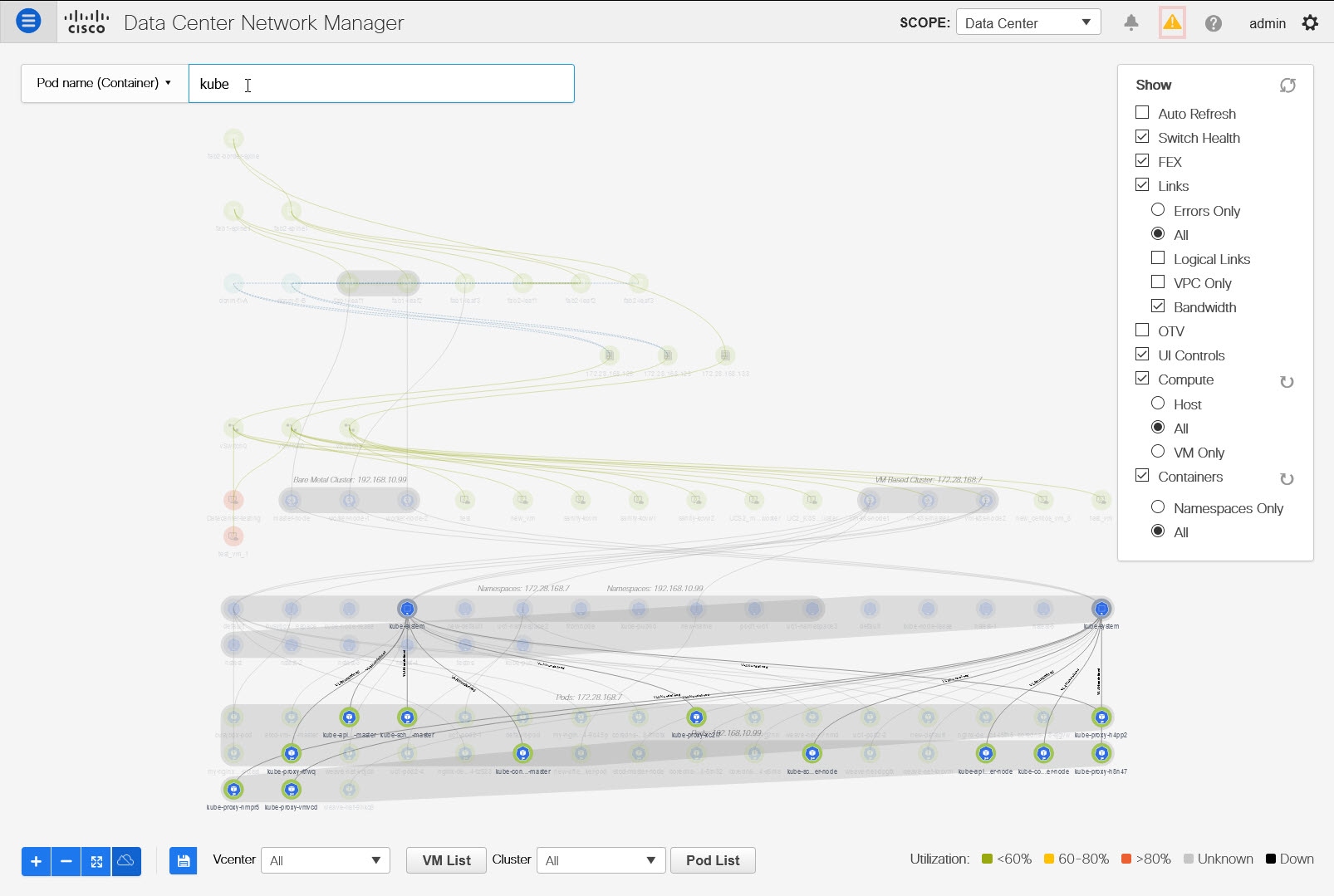Select the kube-co...er-node pod
The image size is (1334, 896).
click(x=1043, y=754)
